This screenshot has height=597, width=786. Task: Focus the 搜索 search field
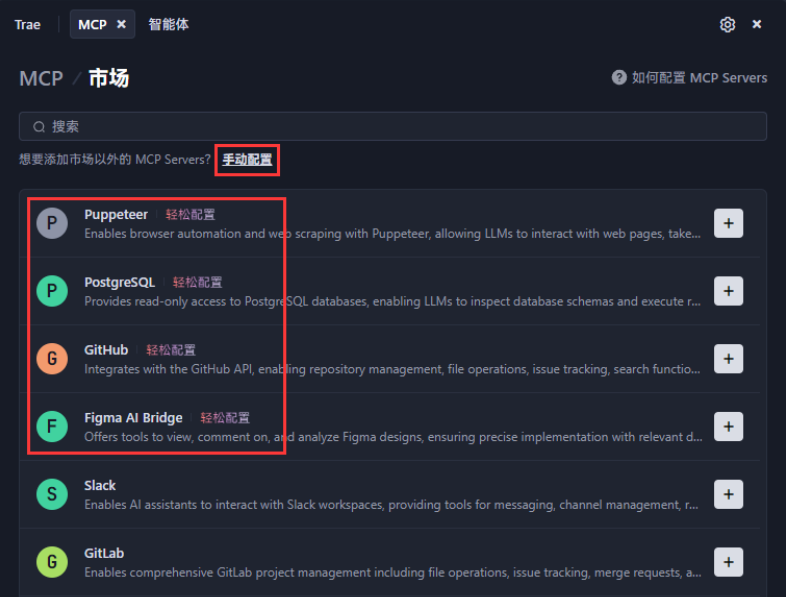(393, 126)
